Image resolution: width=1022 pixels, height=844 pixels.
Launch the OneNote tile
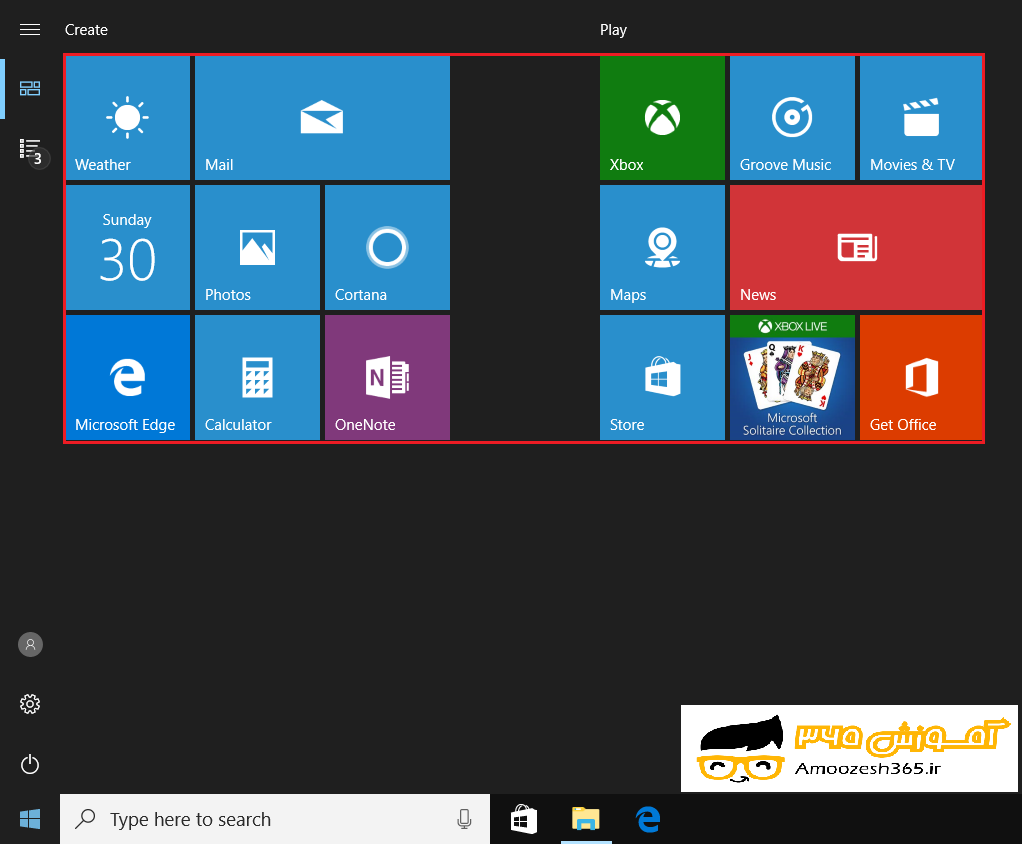coord(387,377)
